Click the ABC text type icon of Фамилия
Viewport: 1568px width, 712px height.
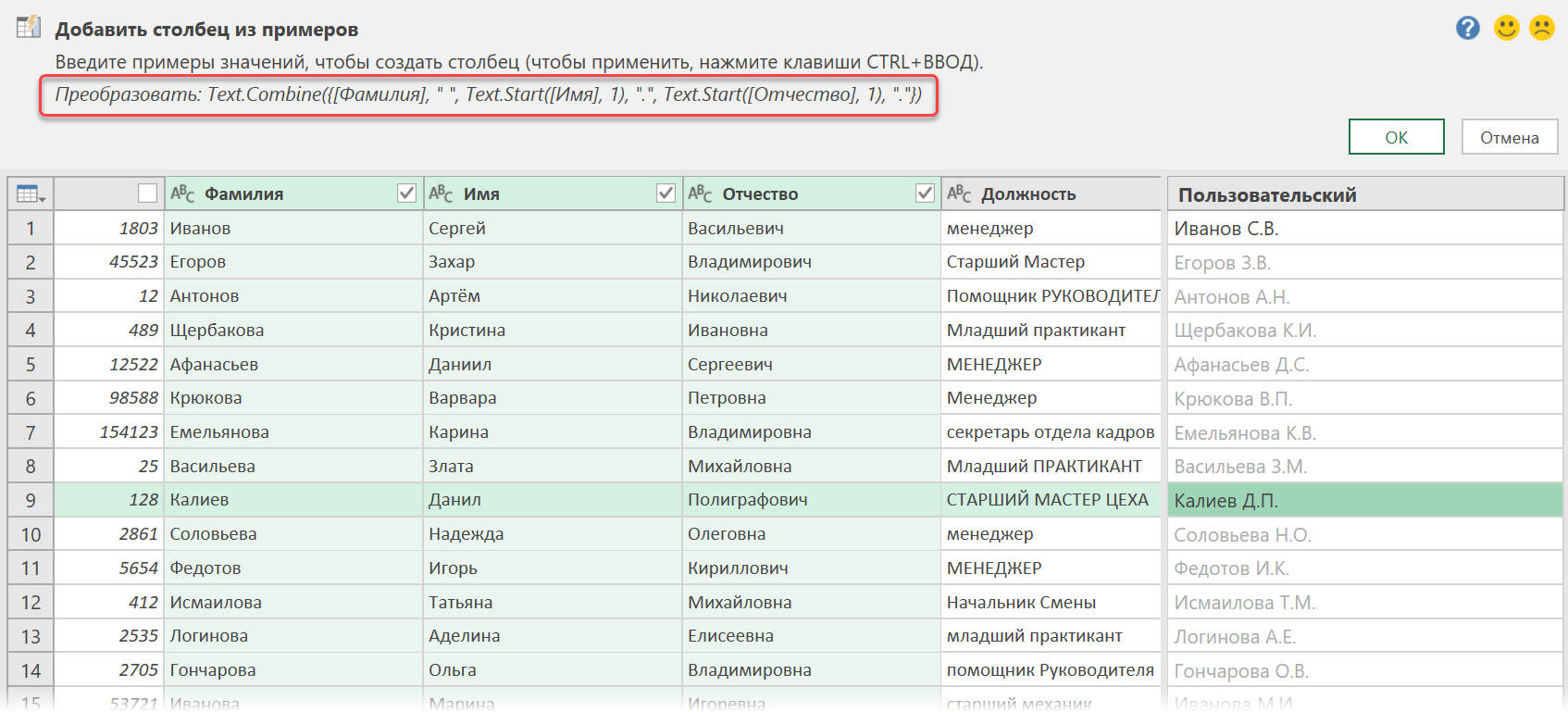tap(182, 194)
